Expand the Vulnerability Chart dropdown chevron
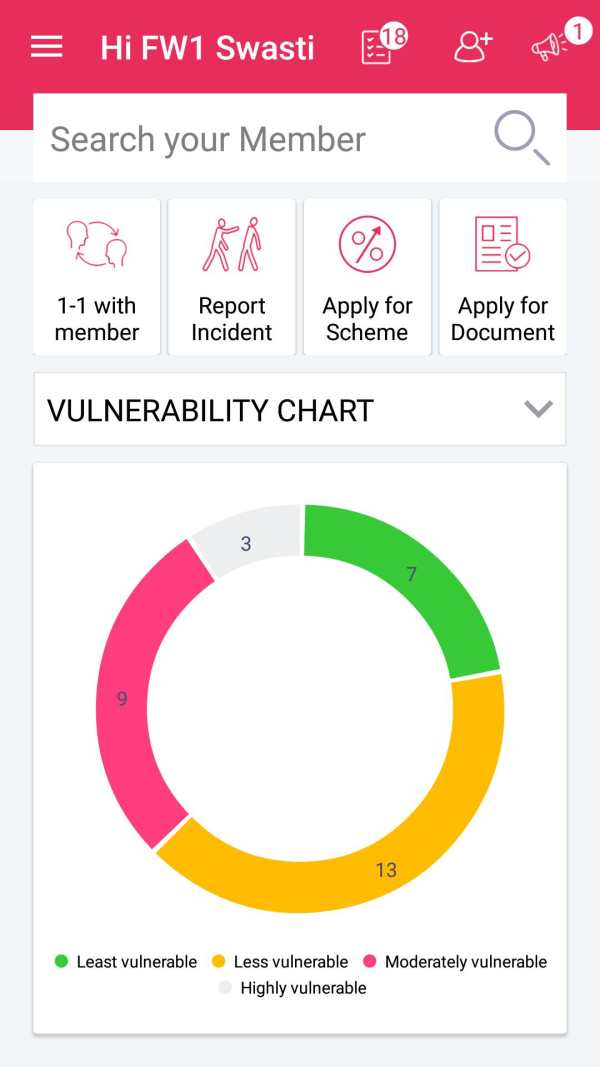The width and height of the screenshot is (600, 1067). click(x=538, y=409)
